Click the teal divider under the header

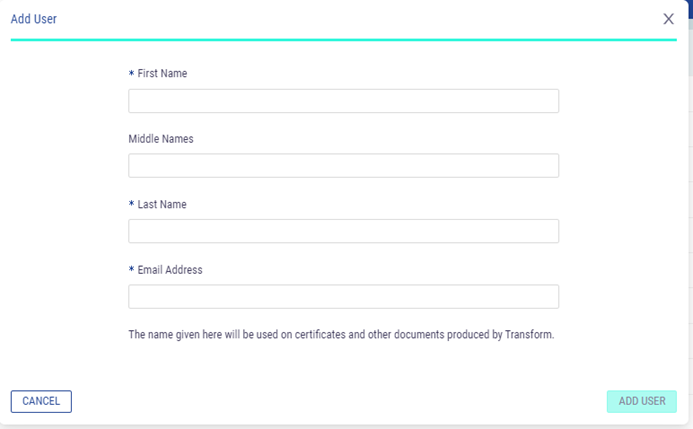point(343,40)
